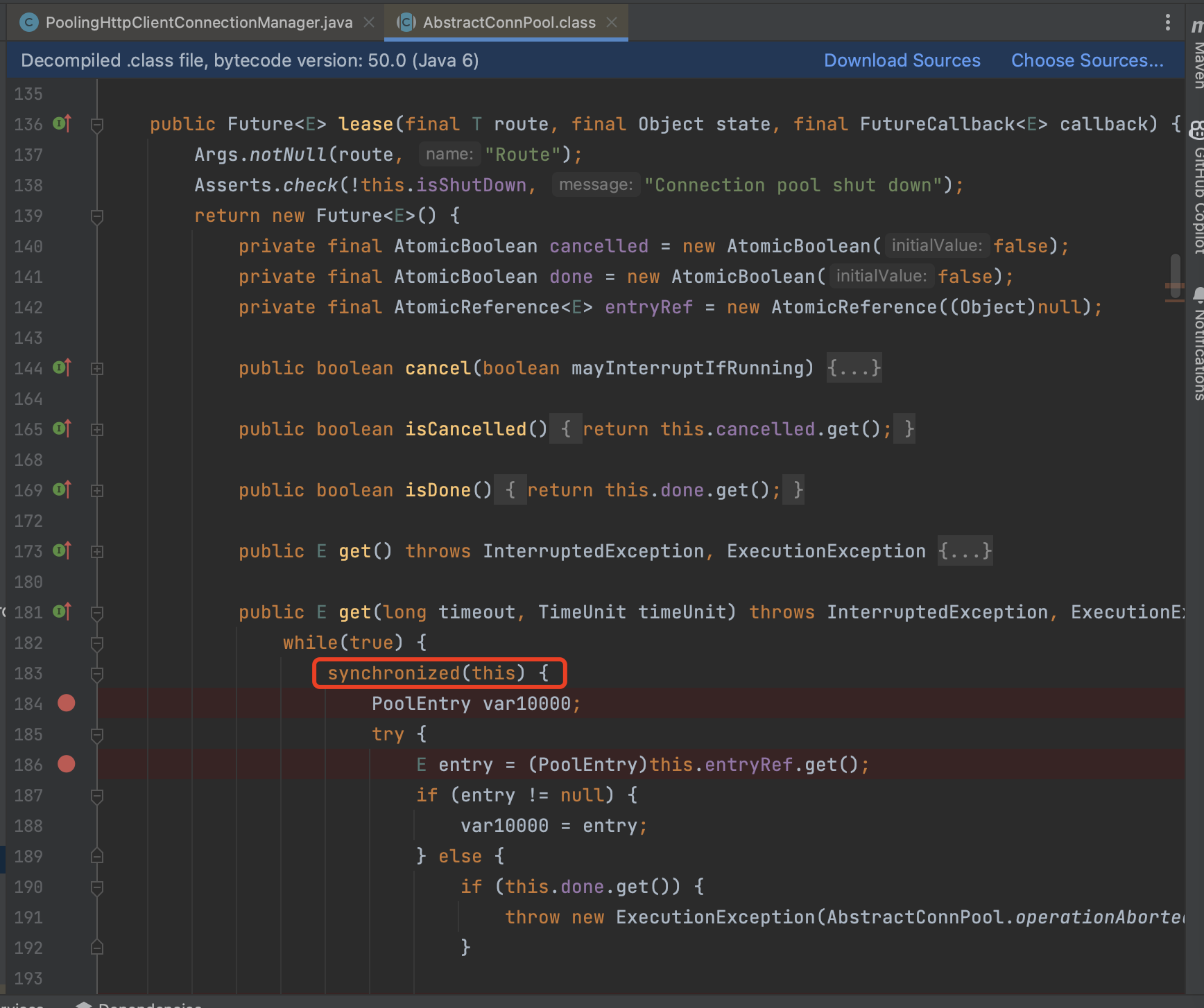Image resolution: width=1204 pixels, height=1008 pixels.
Task: Expand the isCancelled method fold on line 165
Action: coord(97,430)
